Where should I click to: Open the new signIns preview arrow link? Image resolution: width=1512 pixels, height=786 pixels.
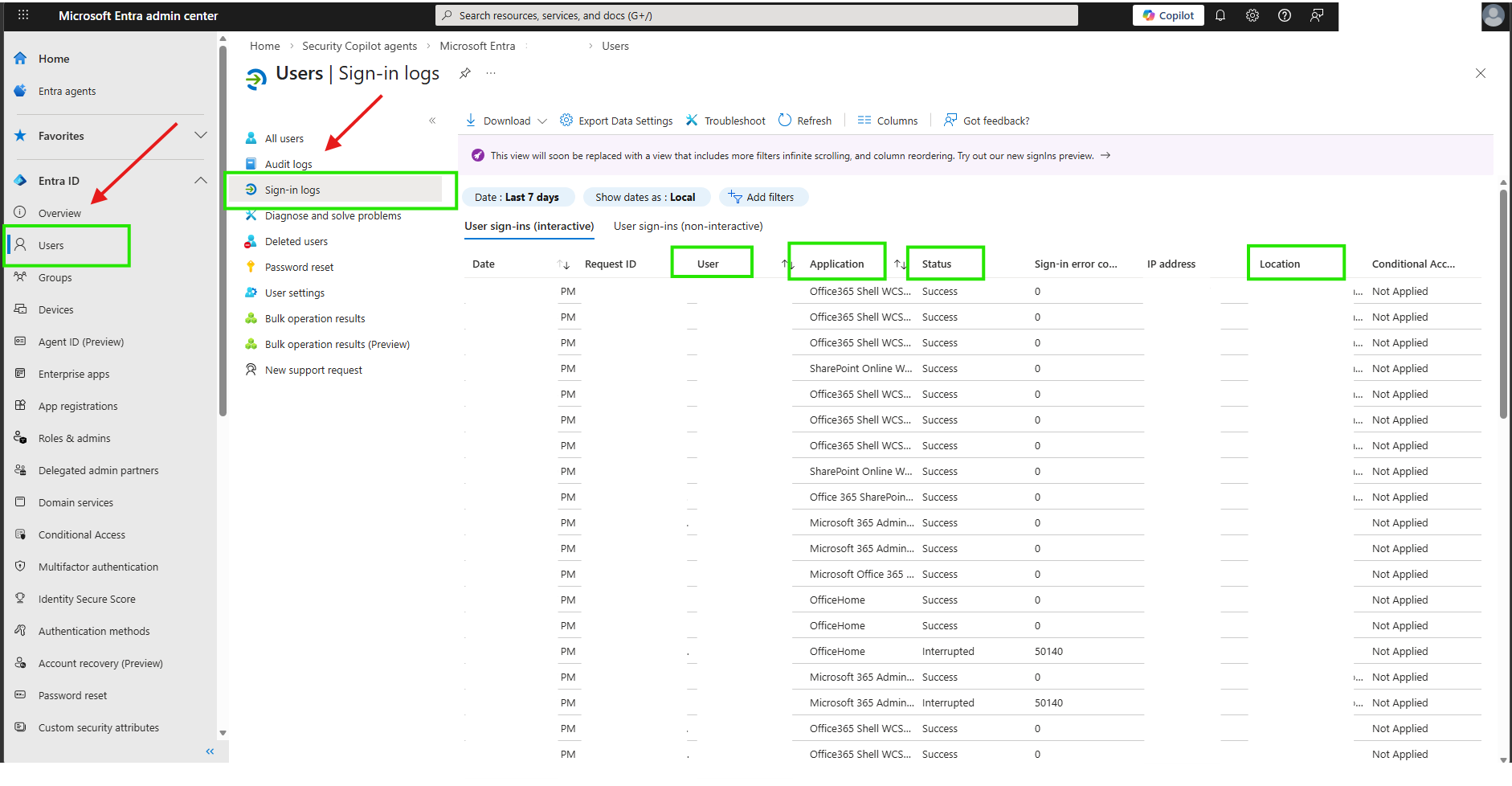pyautogui.click(x=1105, y=155)
